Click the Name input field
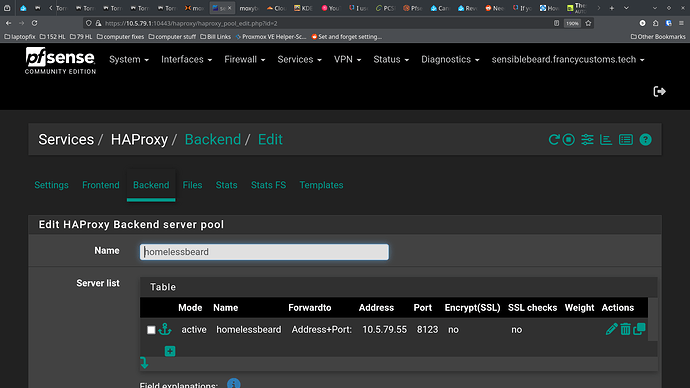 [x=264, y=252]
